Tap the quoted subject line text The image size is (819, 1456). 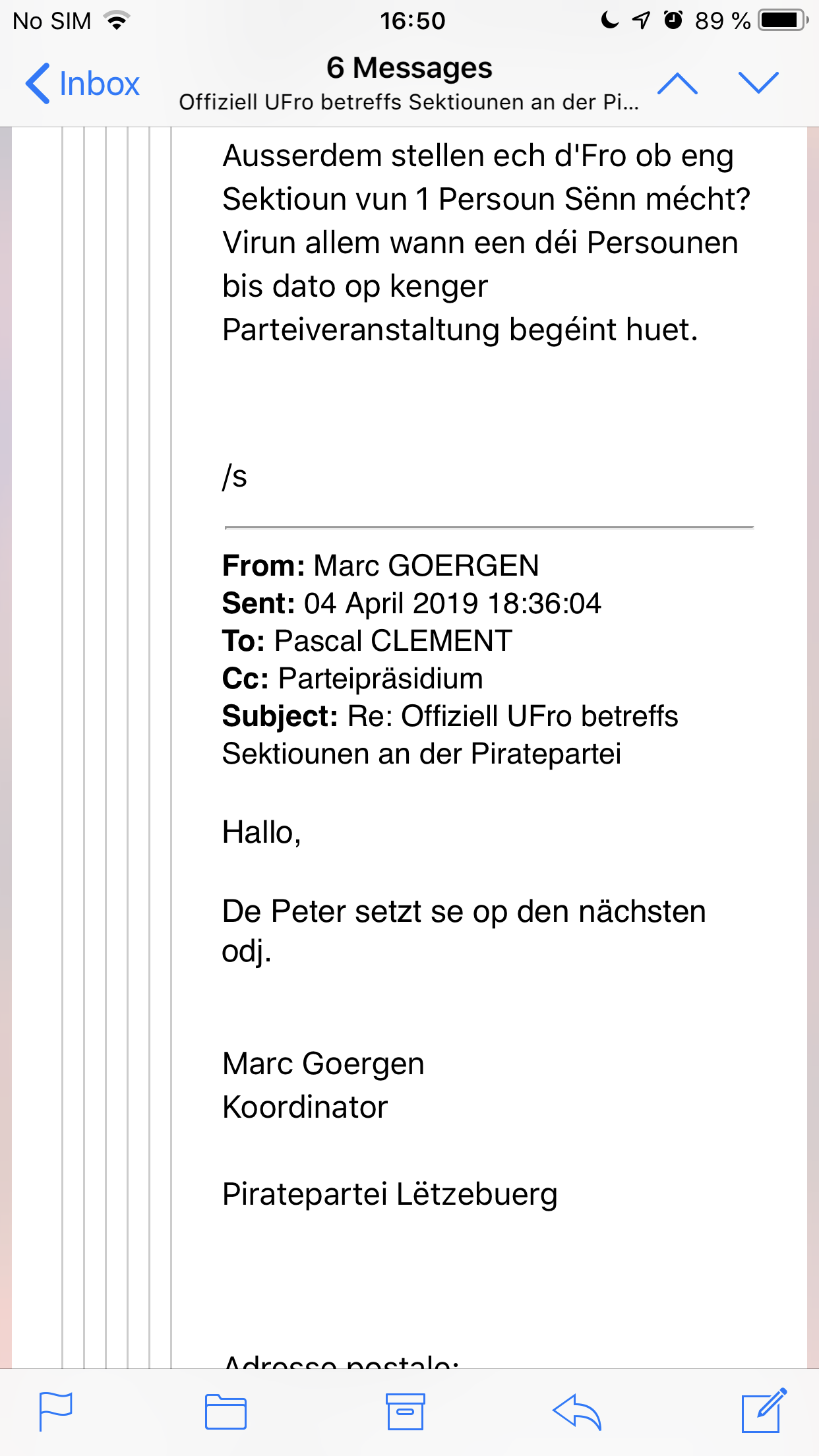[x=450, y=735]
